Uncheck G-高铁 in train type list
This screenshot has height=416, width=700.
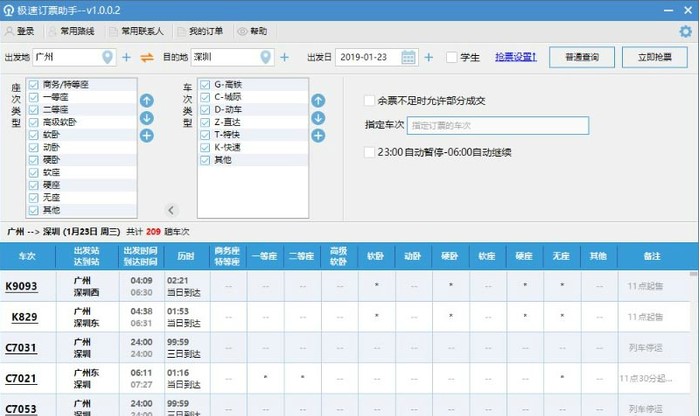click(204, 86)
